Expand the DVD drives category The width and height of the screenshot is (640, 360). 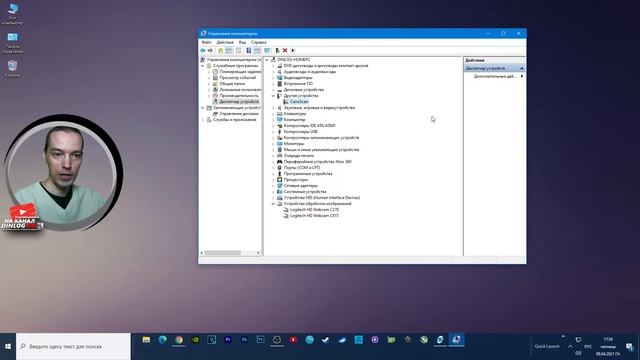(273, 66)
